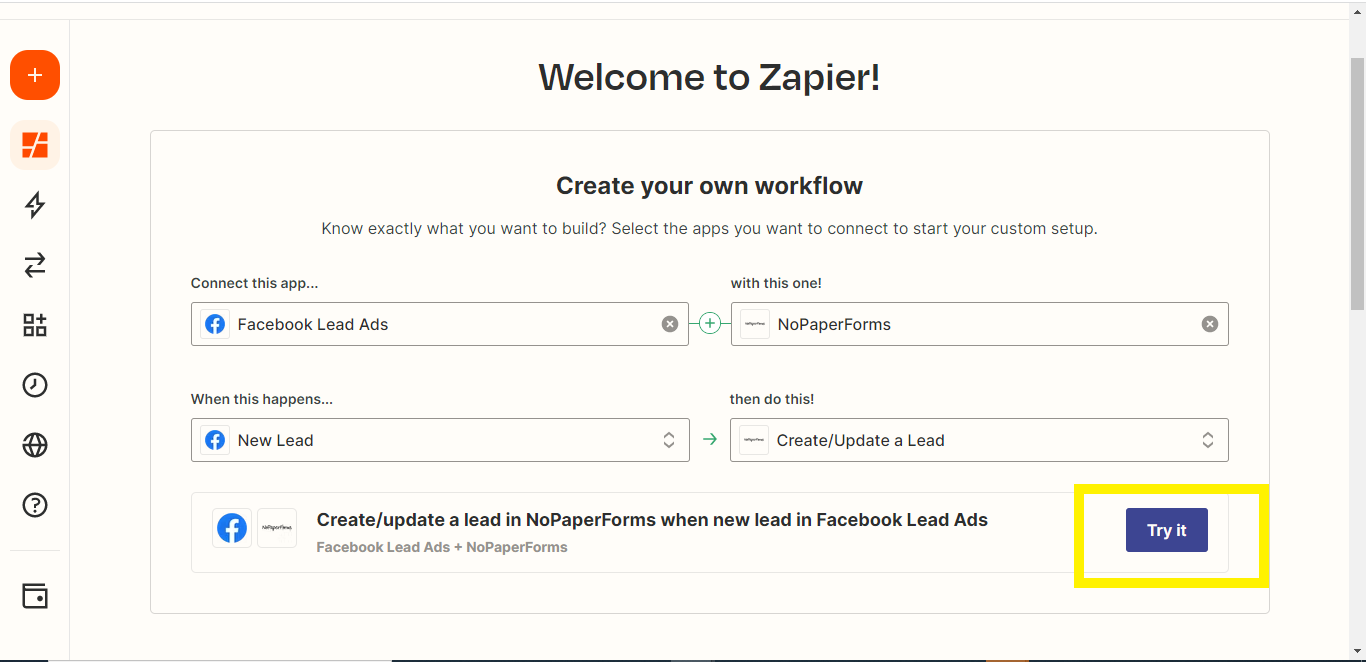Screen dimensions: 1366x662
Task: Clear the NoPaperForms app selection
Action: pyautogui.click(x=1210, y=324)
